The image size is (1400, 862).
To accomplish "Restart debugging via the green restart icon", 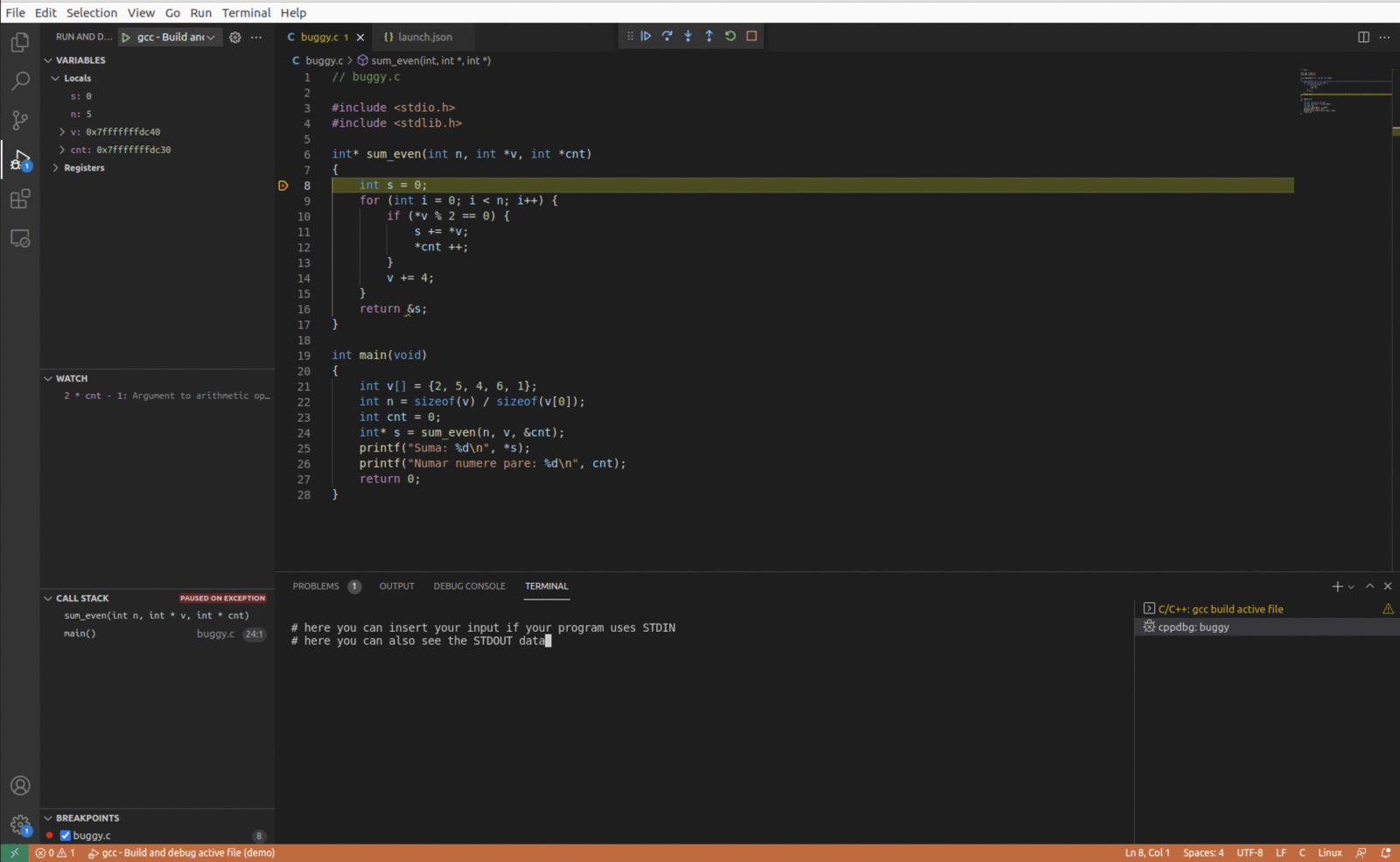I will click(x=731, y=36).
